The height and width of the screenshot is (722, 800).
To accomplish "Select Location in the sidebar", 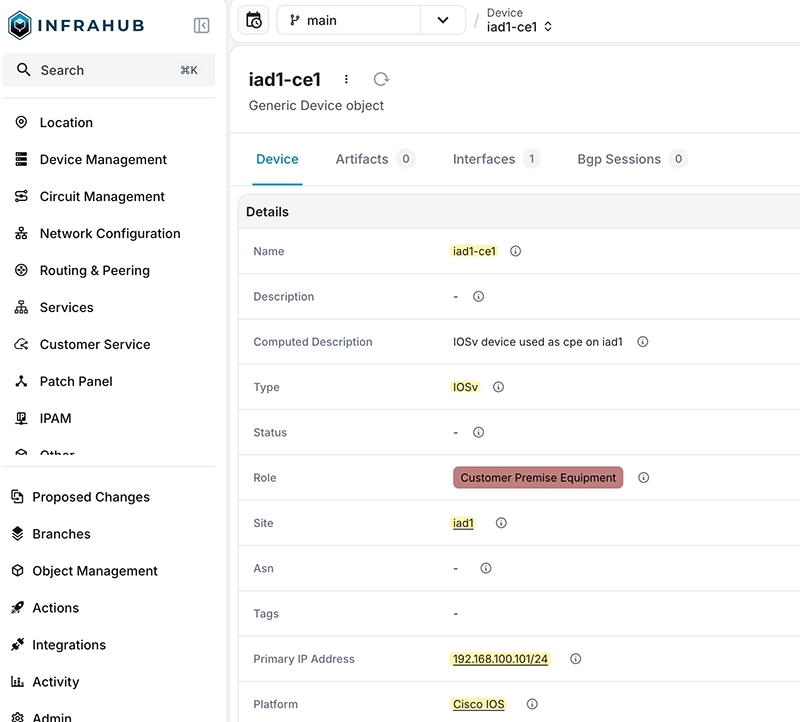I will [66, 122].
